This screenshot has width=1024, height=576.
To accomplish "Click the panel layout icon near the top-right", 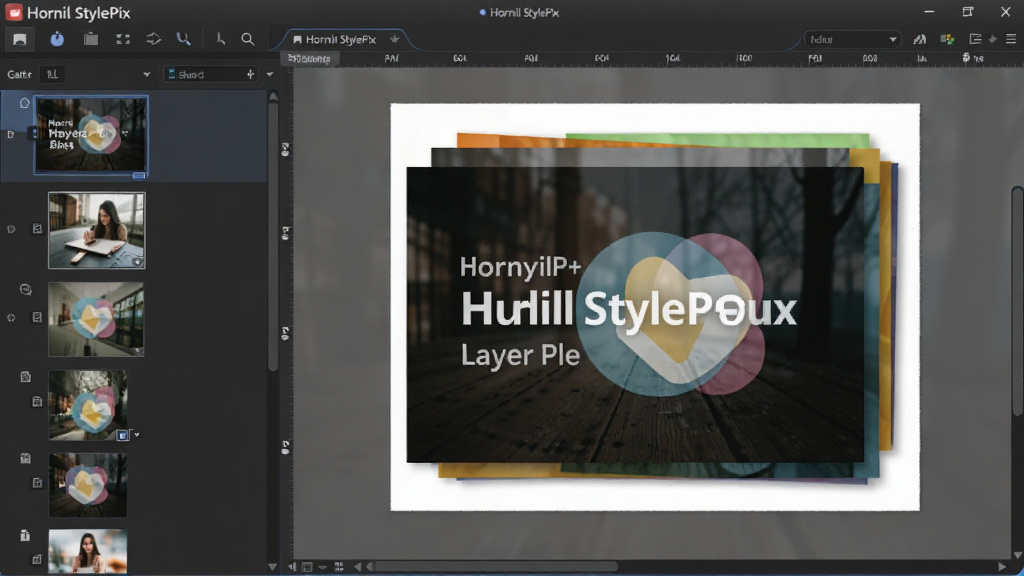I will tap(975, 39).
